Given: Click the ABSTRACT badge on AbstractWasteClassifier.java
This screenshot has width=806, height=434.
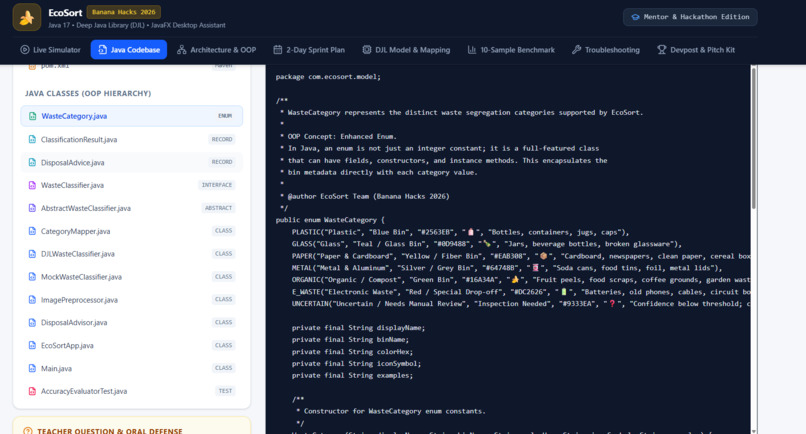Looking at the screenshot, I should 218,208.
